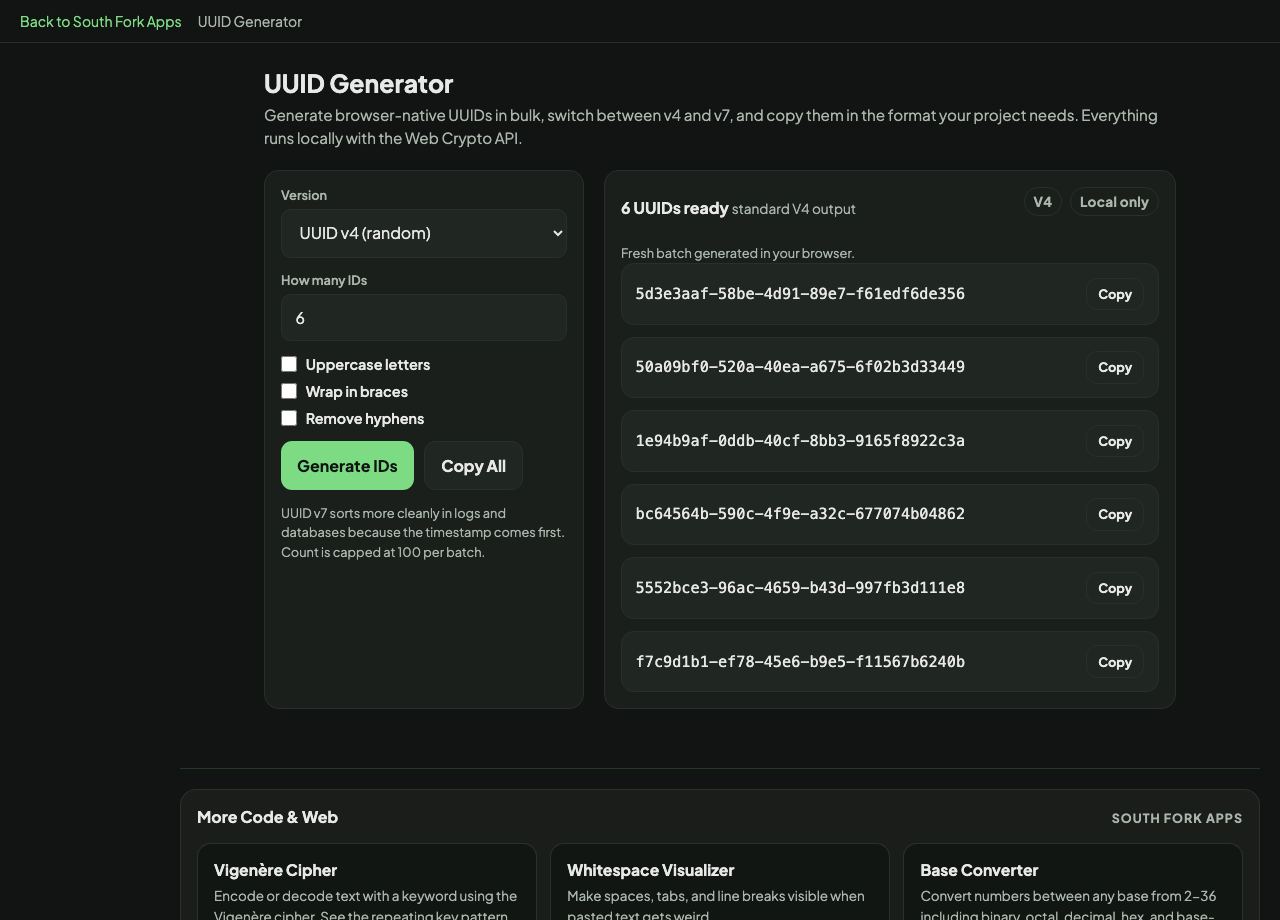
Task: Focus the How many IDs field
Action: click(424, 318)
